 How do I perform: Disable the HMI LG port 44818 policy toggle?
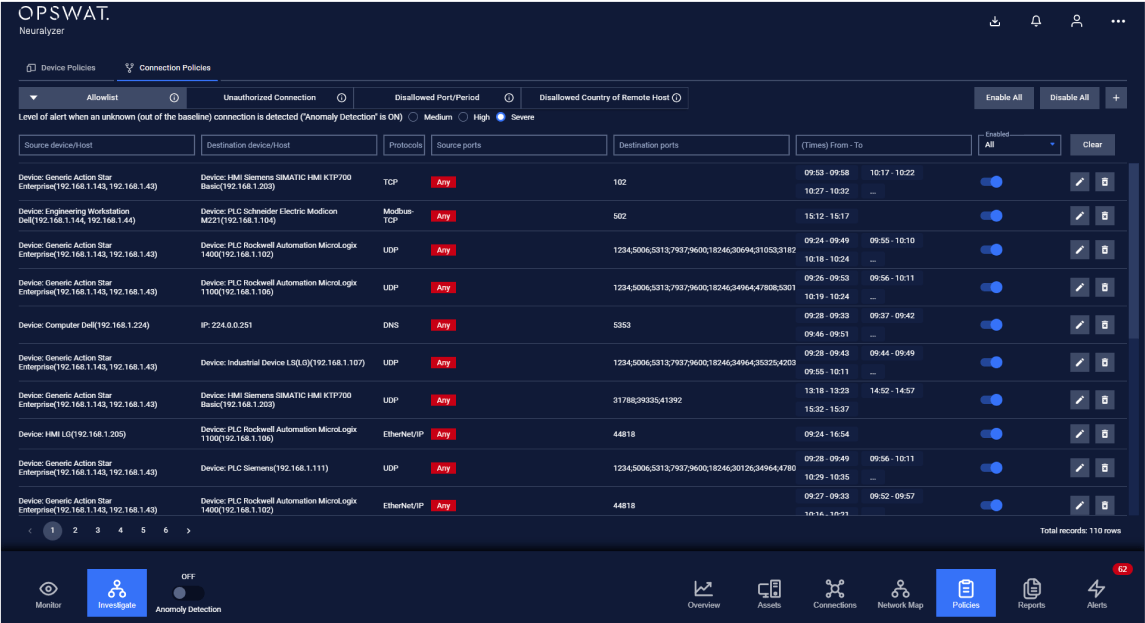[992, 434]
